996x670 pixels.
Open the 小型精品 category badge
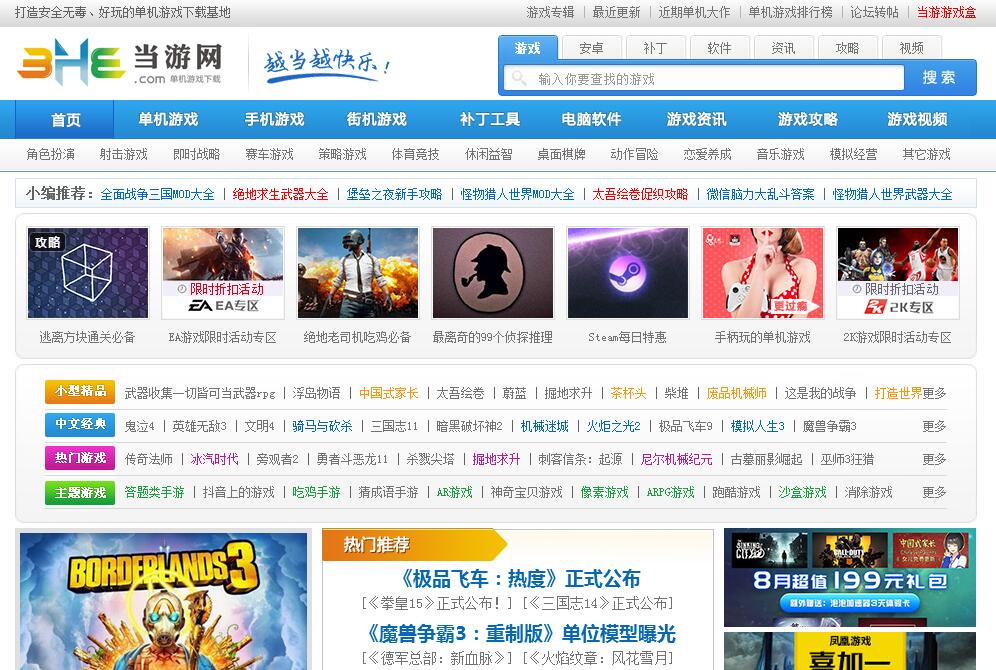click(x=80, y=393)
